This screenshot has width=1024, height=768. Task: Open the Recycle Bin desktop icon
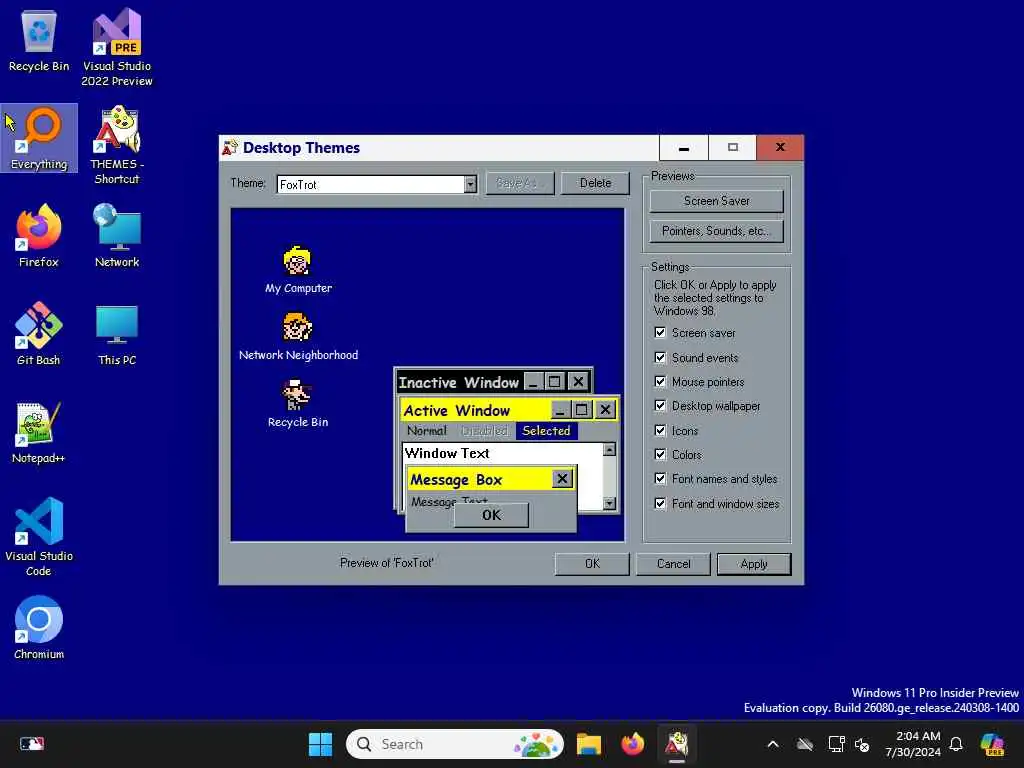[x=39, y=40]
